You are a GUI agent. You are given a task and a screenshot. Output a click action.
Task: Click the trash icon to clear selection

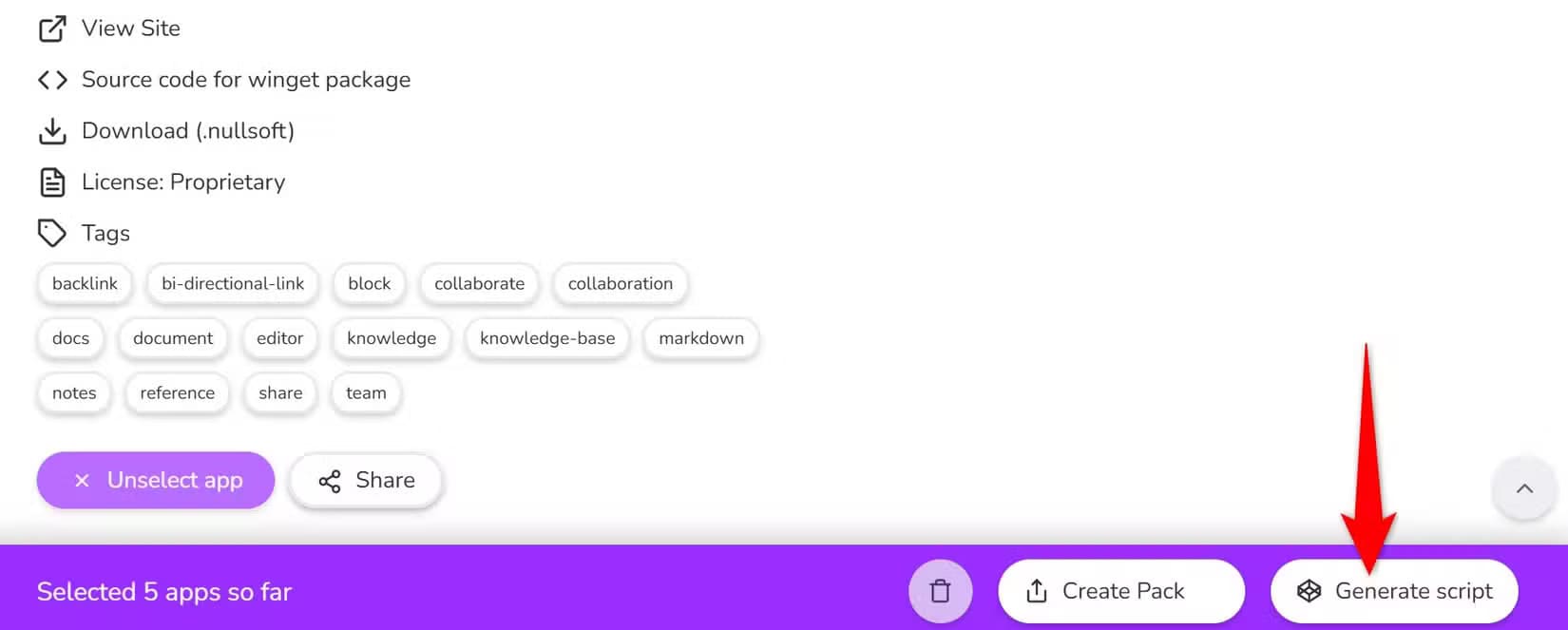(940, 591)
